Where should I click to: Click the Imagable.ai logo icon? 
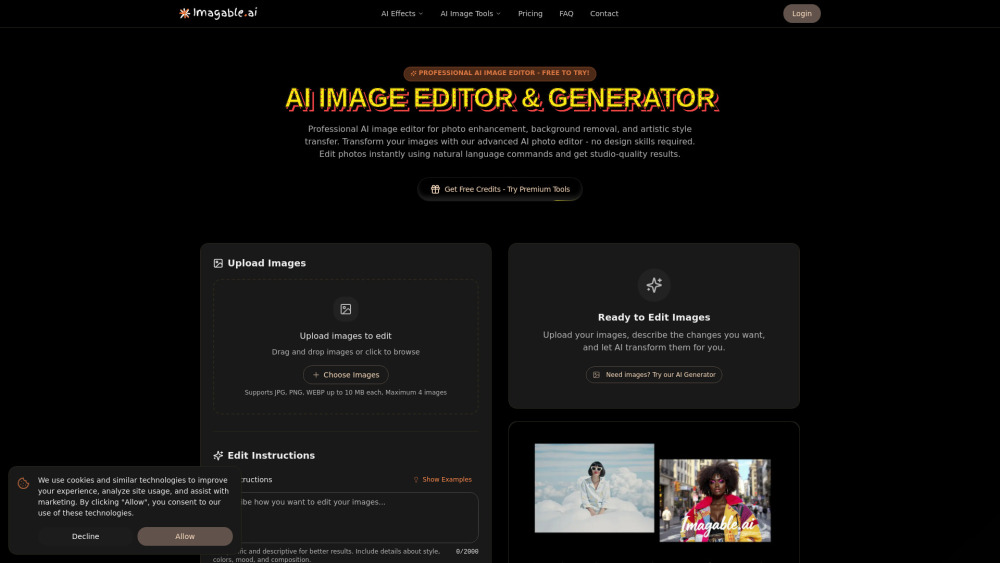pos(185,13)
